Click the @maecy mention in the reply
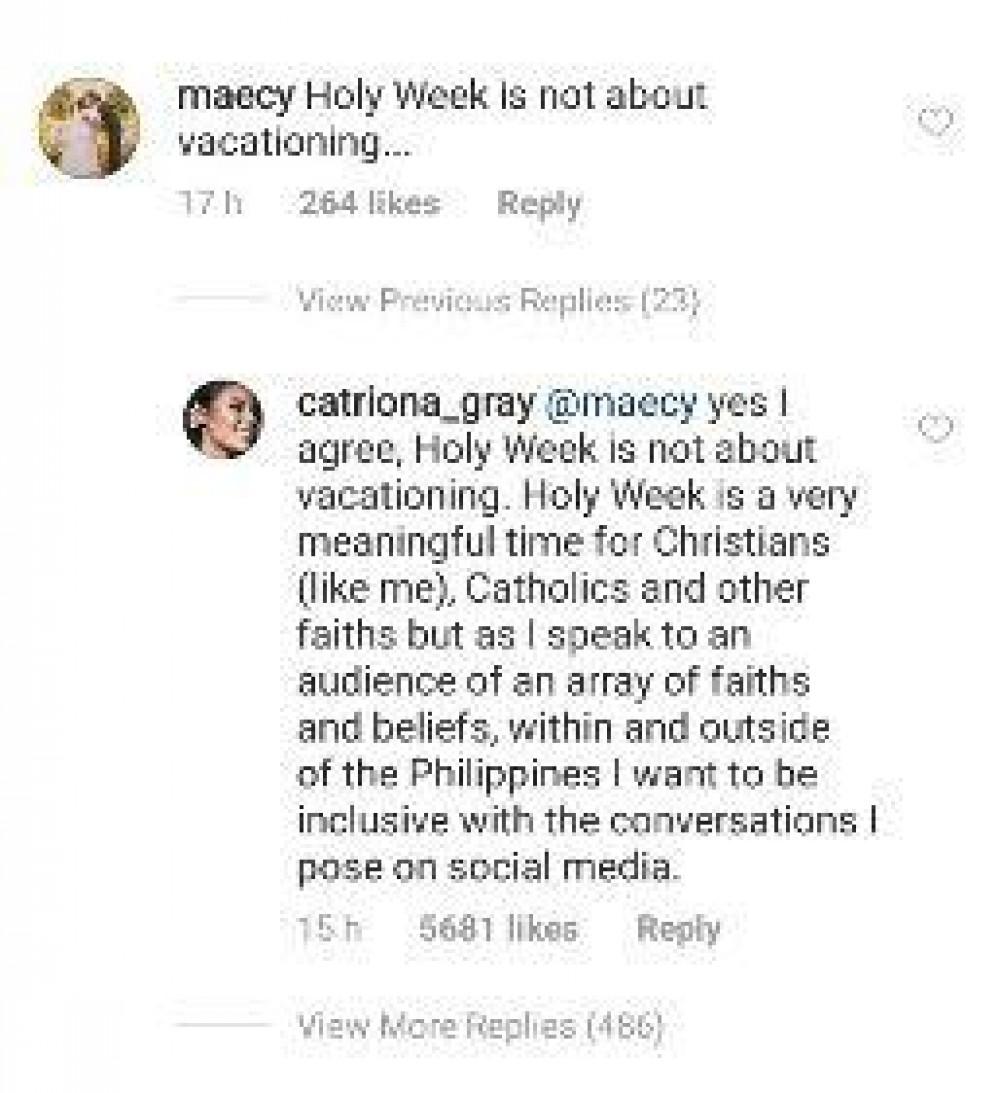This screenshot has width=1000, height=1093. (619, 404)
